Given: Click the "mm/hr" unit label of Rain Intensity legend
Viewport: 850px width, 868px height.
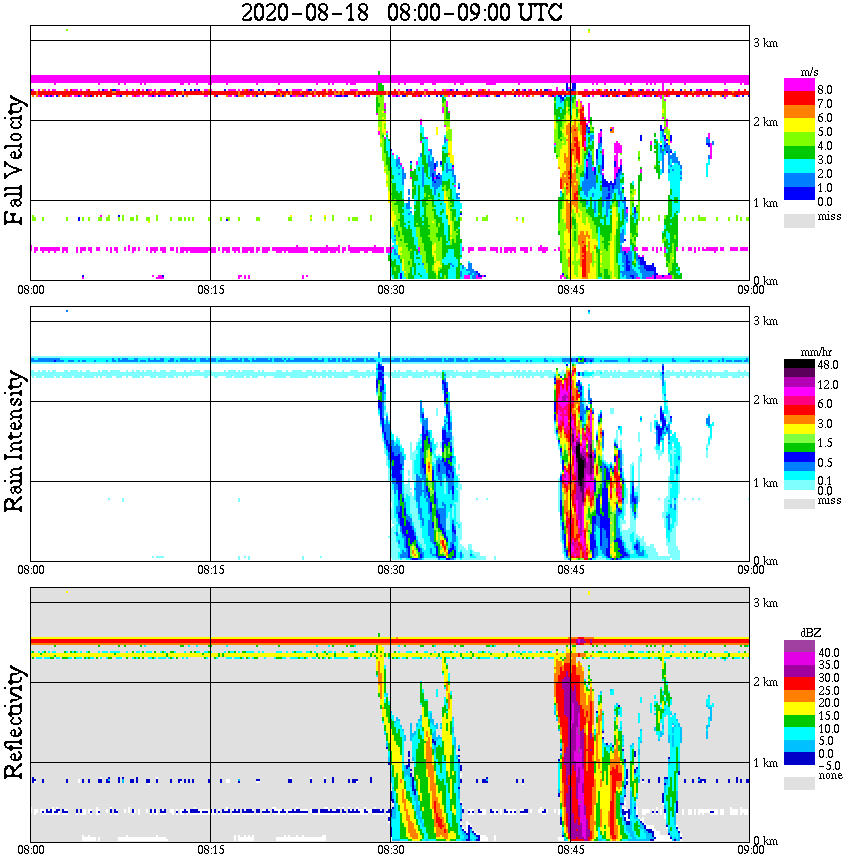Looking at the screenshot, I should pyautogui.click(x=816, y=352).
